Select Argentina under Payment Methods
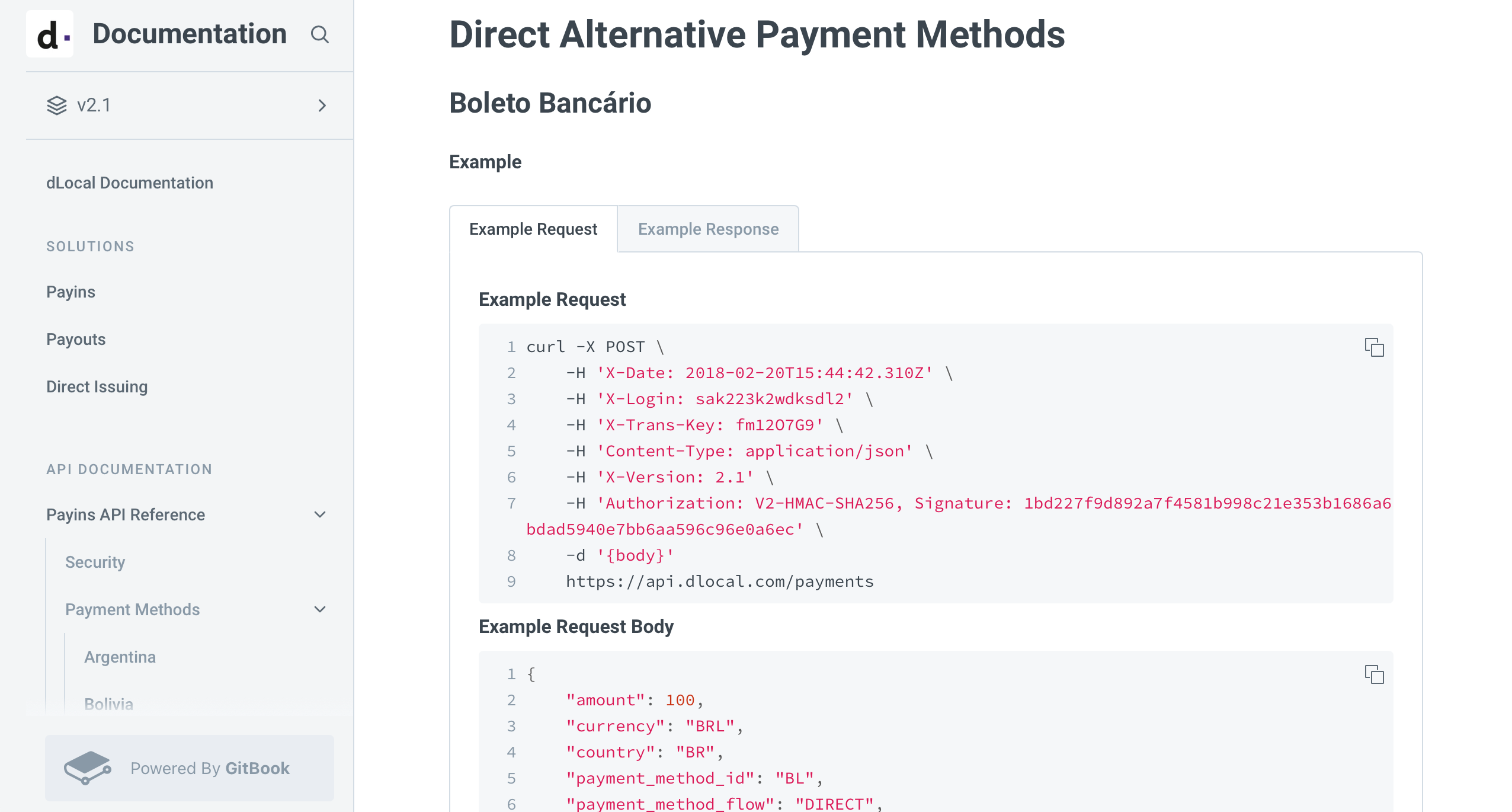Screen dimensions: 1512x812 (x=120, y=657)
